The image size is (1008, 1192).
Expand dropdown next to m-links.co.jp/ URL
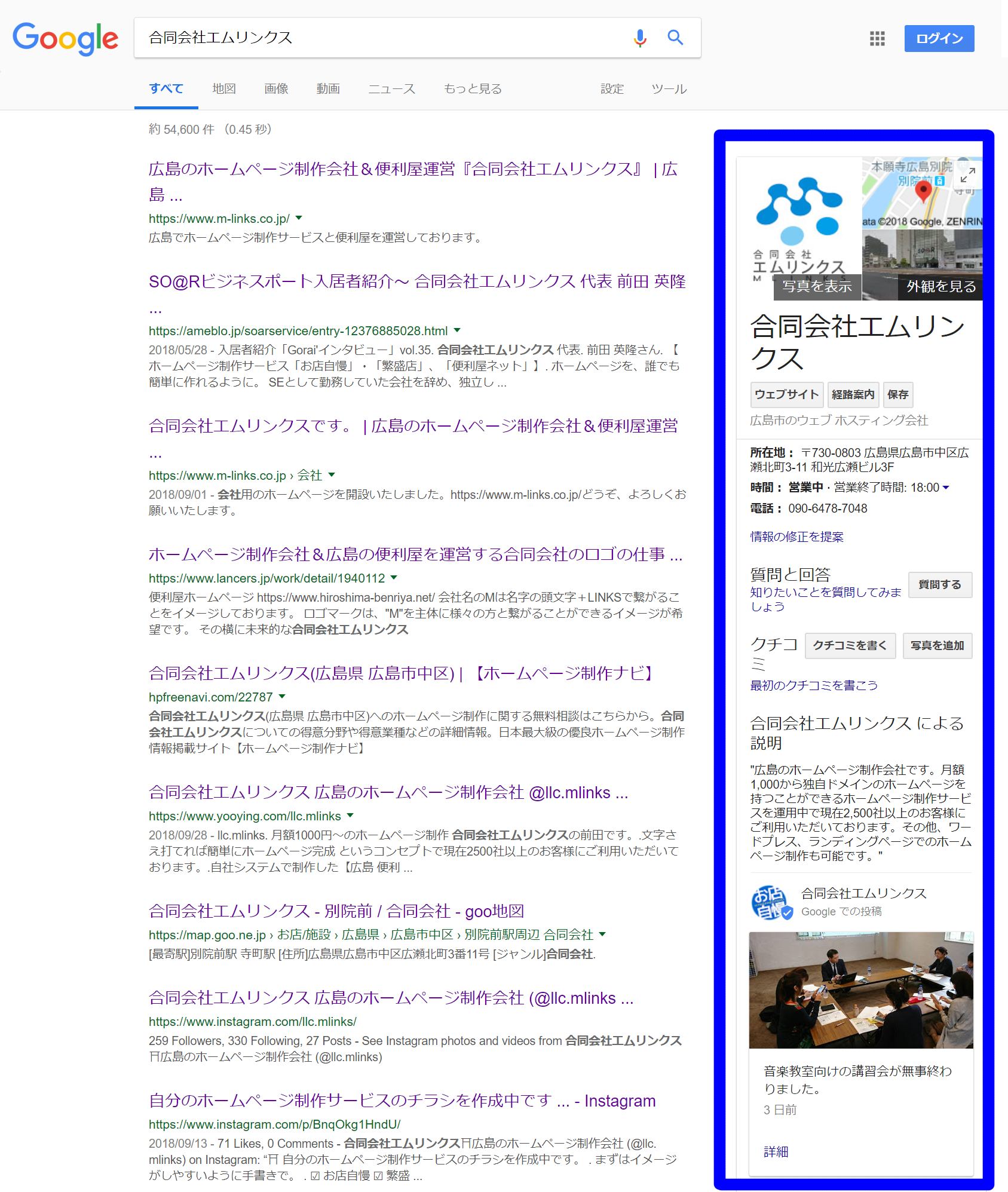pyautogui.click(x=299, y=218)
